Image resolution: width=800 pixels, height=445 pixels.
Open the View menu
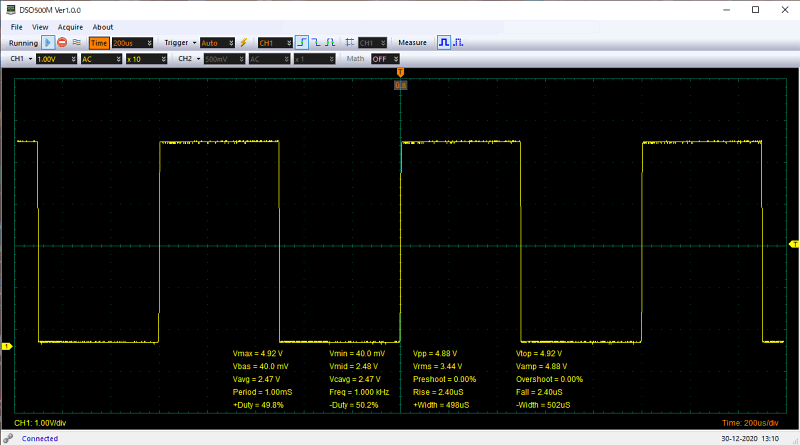40,27
